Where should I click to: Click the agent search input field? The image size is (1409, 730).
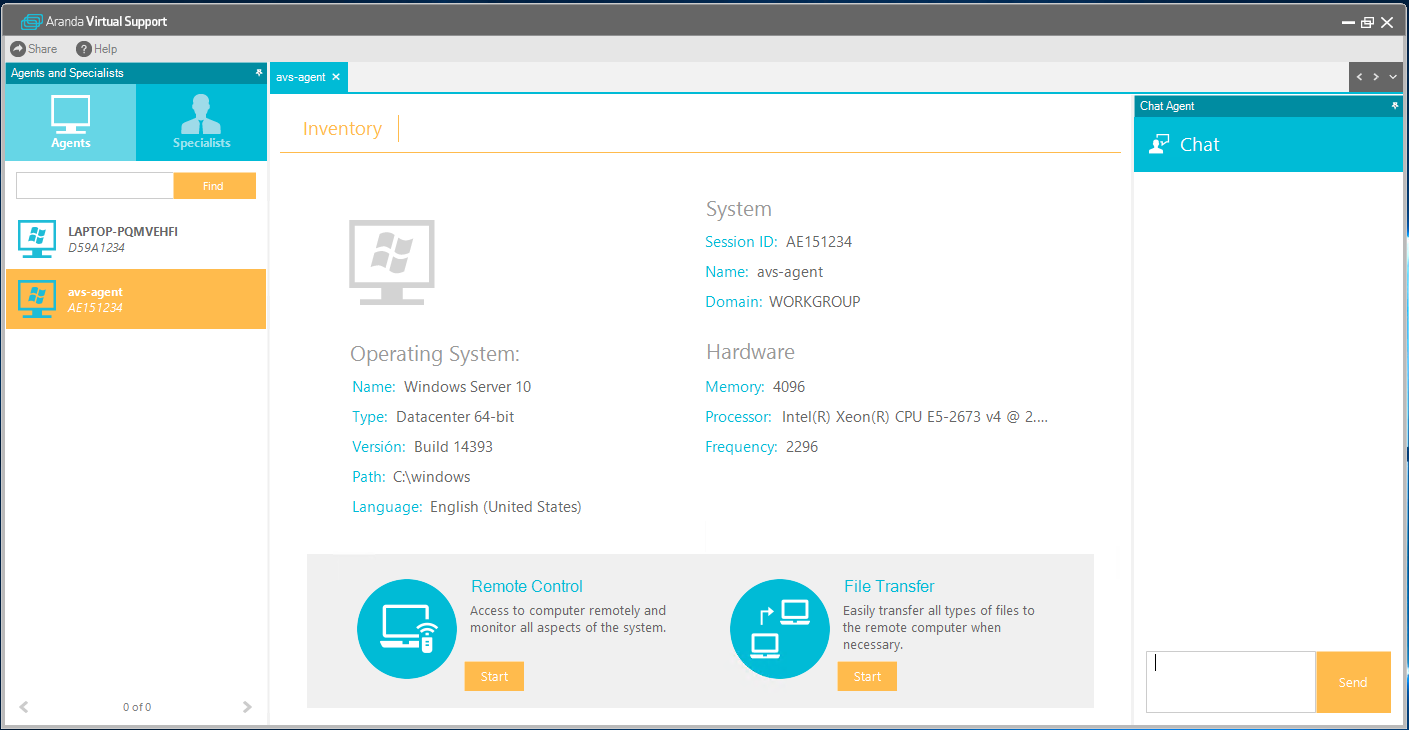pos(95,186)
